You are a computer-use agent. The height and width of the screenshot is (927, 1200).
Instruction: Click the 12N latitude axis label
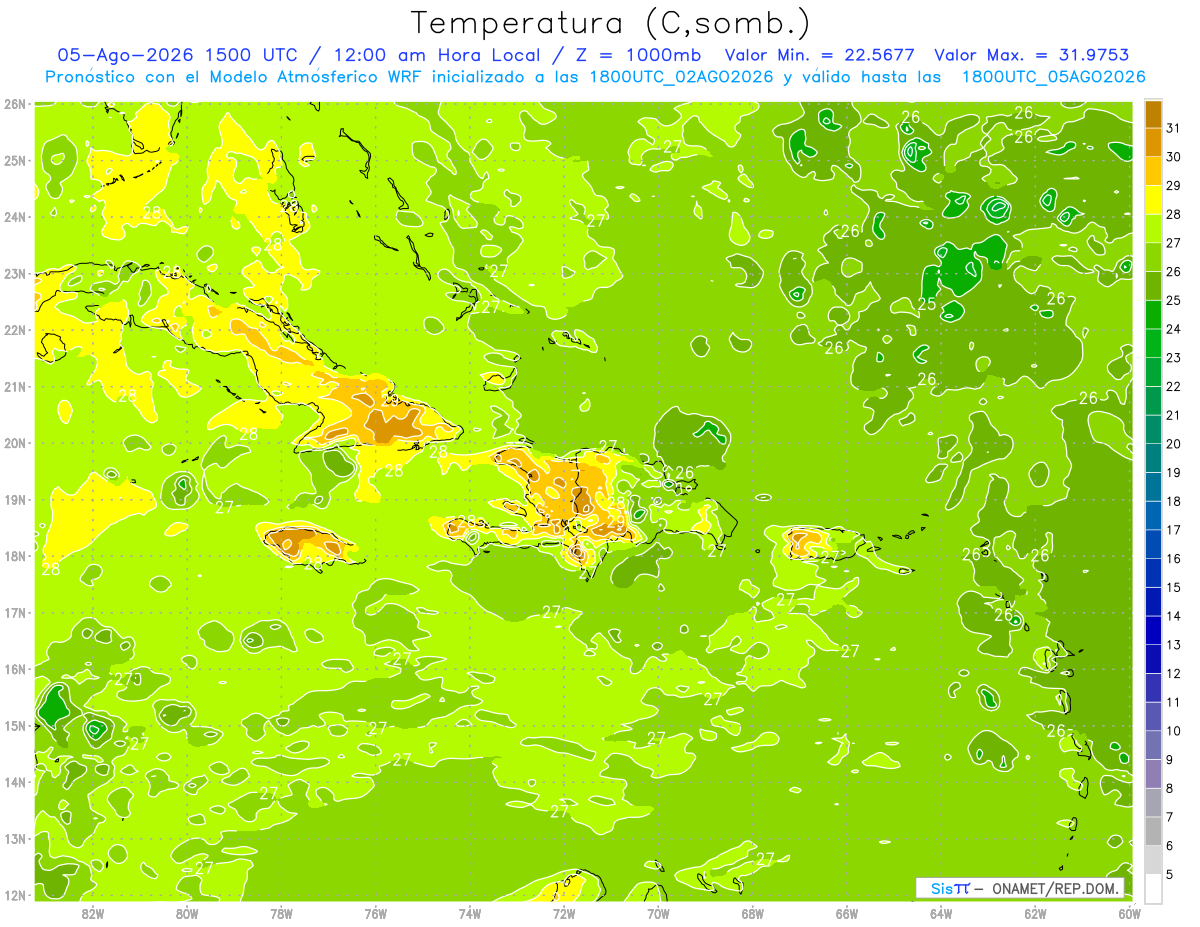click(15, 895)
